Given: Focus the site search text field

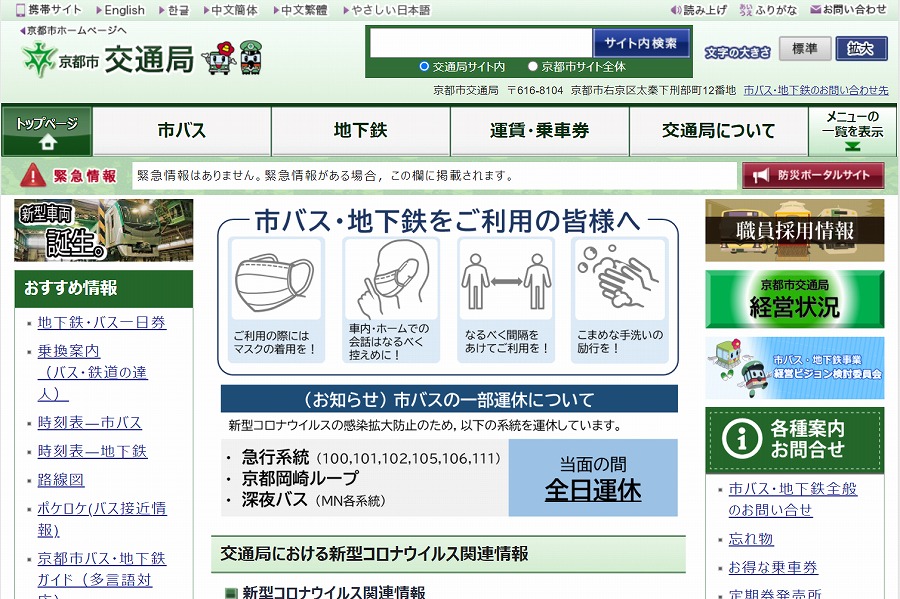Looking at the screenshot, I should [480, 44].
